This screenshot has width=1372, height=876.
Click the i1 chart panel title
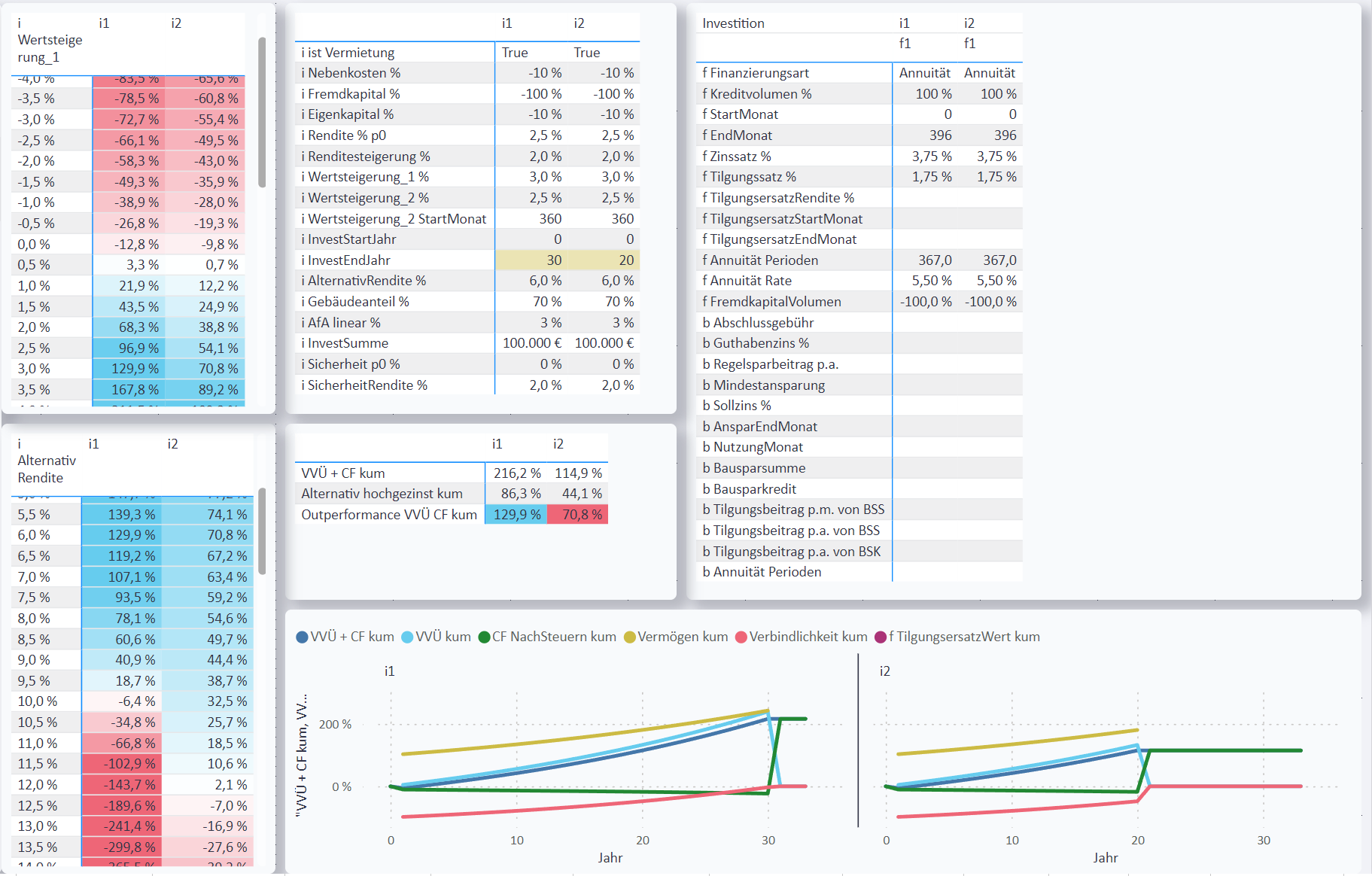pos(390,671)
